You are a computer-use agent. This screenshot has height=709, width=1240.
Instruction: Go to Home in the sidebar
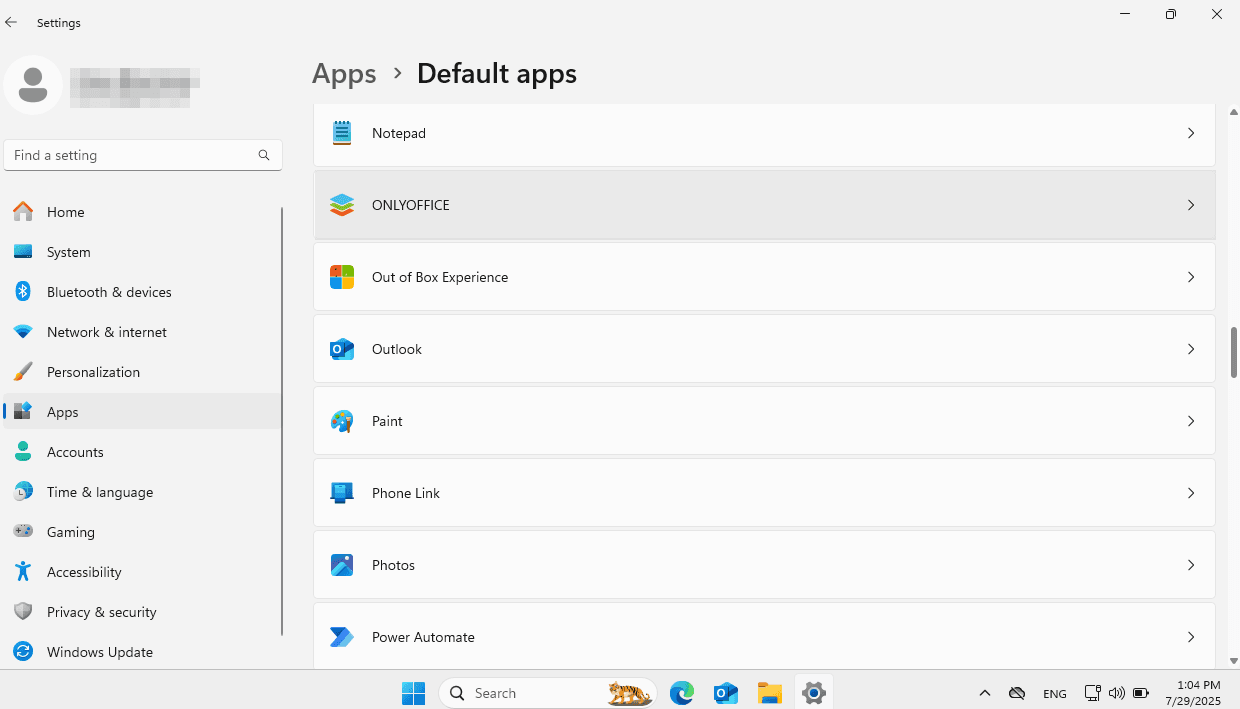pyautogui.click(x=142, y=212)
